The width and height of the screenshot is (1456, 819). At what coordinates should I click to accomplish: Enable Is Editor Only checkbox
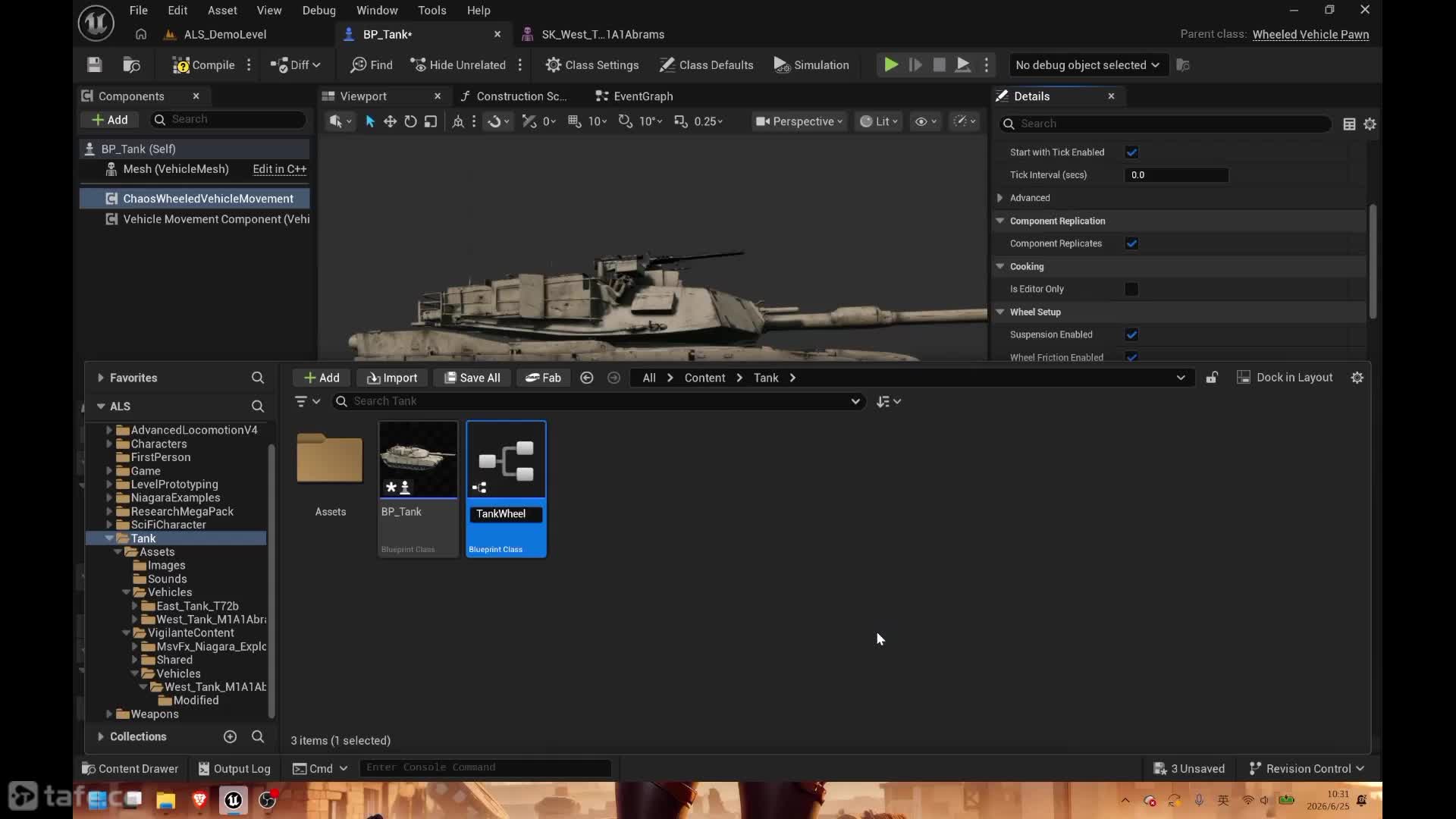(x=1131, y=289)
